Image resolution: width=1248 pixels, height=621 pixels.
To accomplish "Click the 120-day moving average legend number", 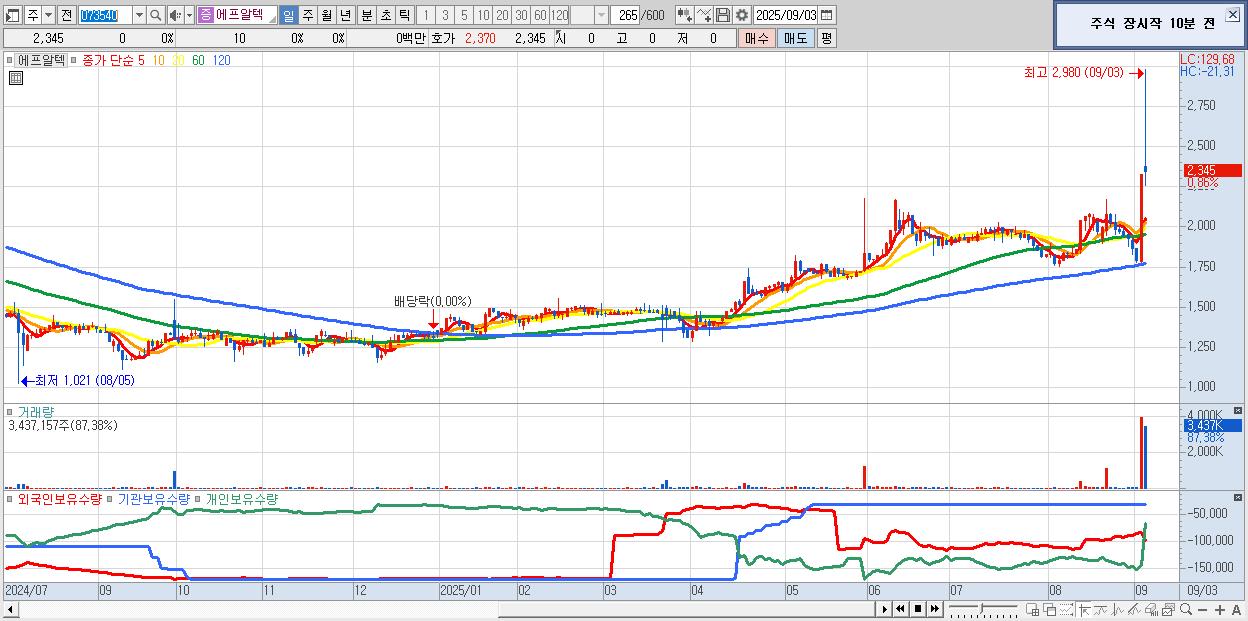I will tap(221, 60).
